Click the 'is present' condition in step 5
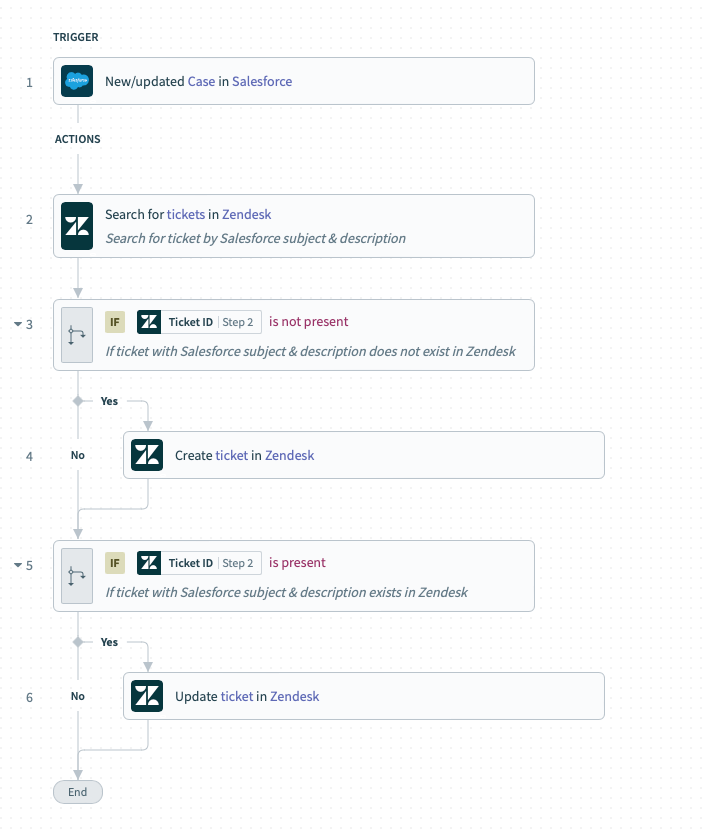Image resolution: width=703 pixels, height=831 pixels. coord(297,563)
